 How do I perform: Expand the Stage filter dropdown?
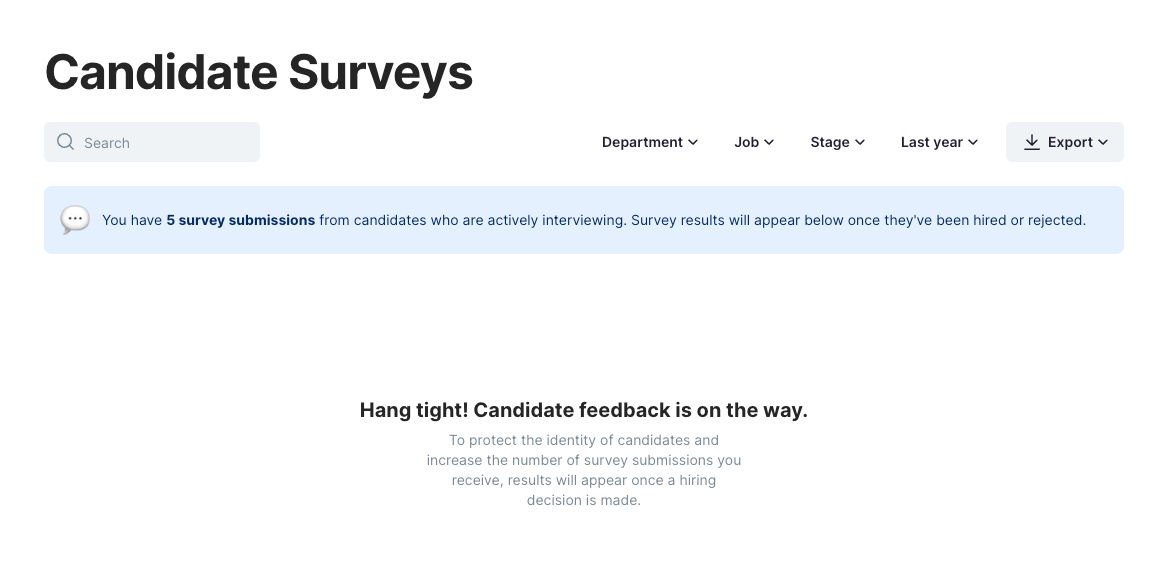(x=837, y=142)
